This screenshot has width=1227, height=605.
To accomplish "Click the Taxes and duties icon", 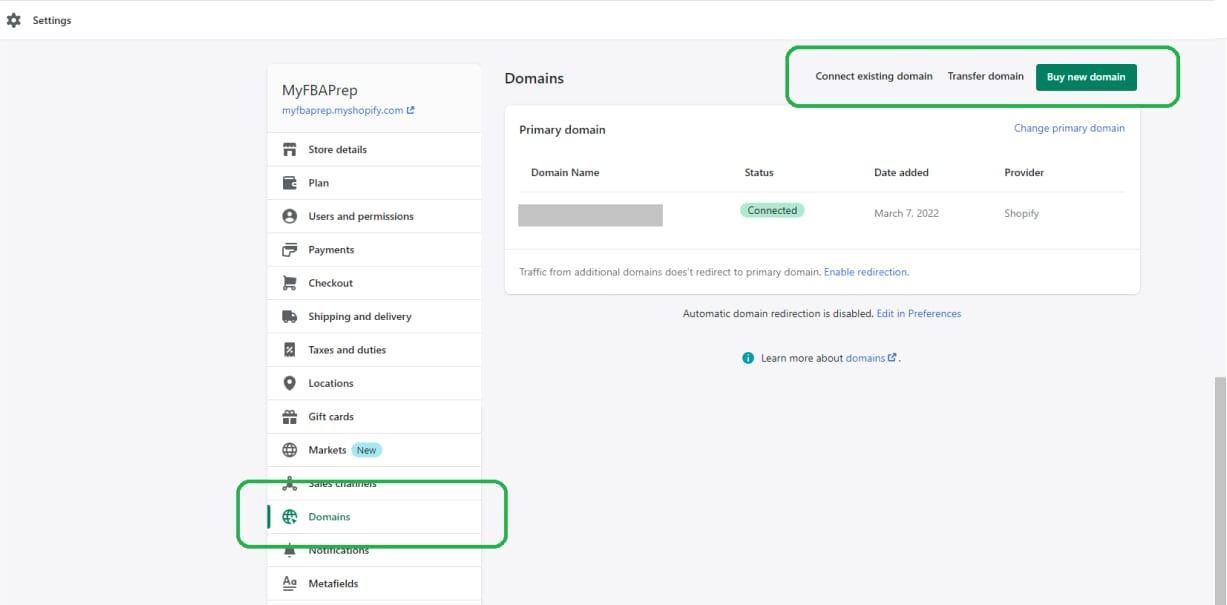I will coord(290,349).
